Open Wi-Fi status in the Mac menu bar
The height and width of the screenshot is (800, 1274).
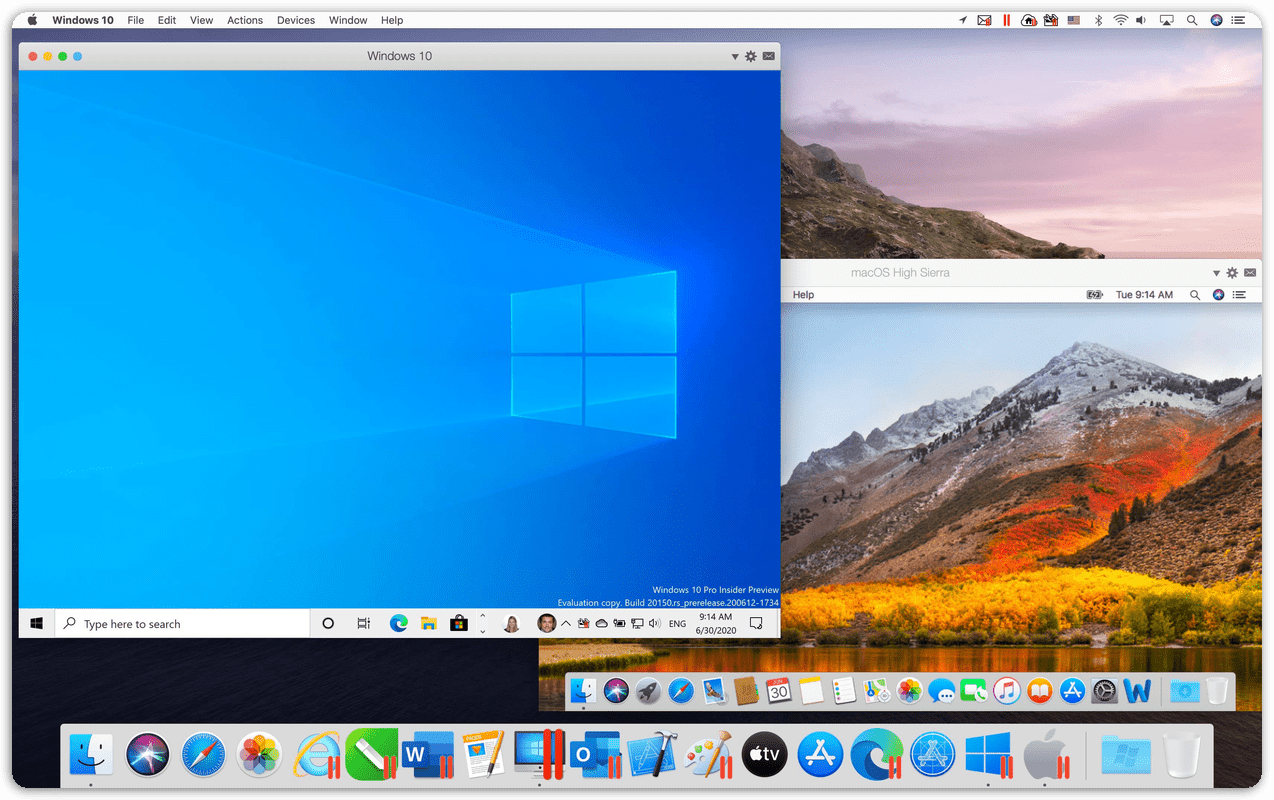click(1121, 20)
